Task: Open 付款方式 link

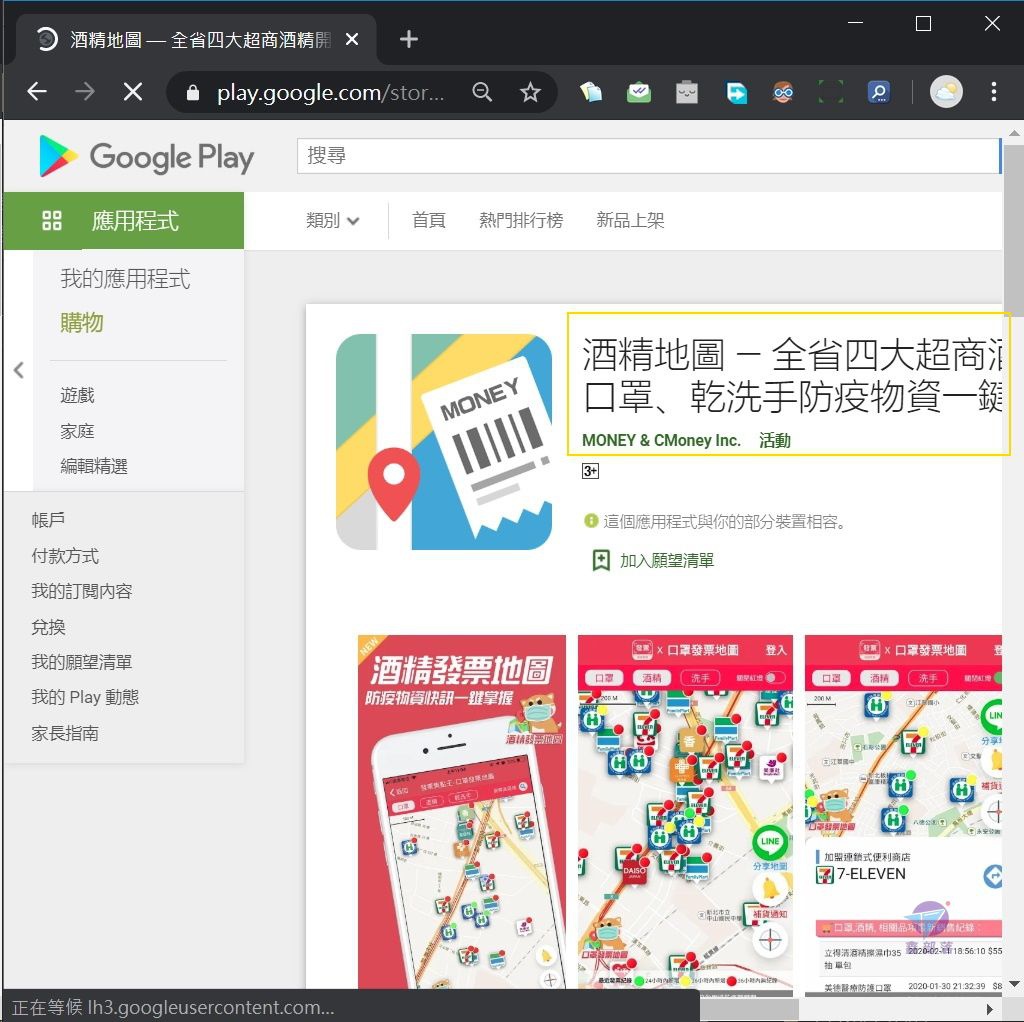Action: point(65,556)
